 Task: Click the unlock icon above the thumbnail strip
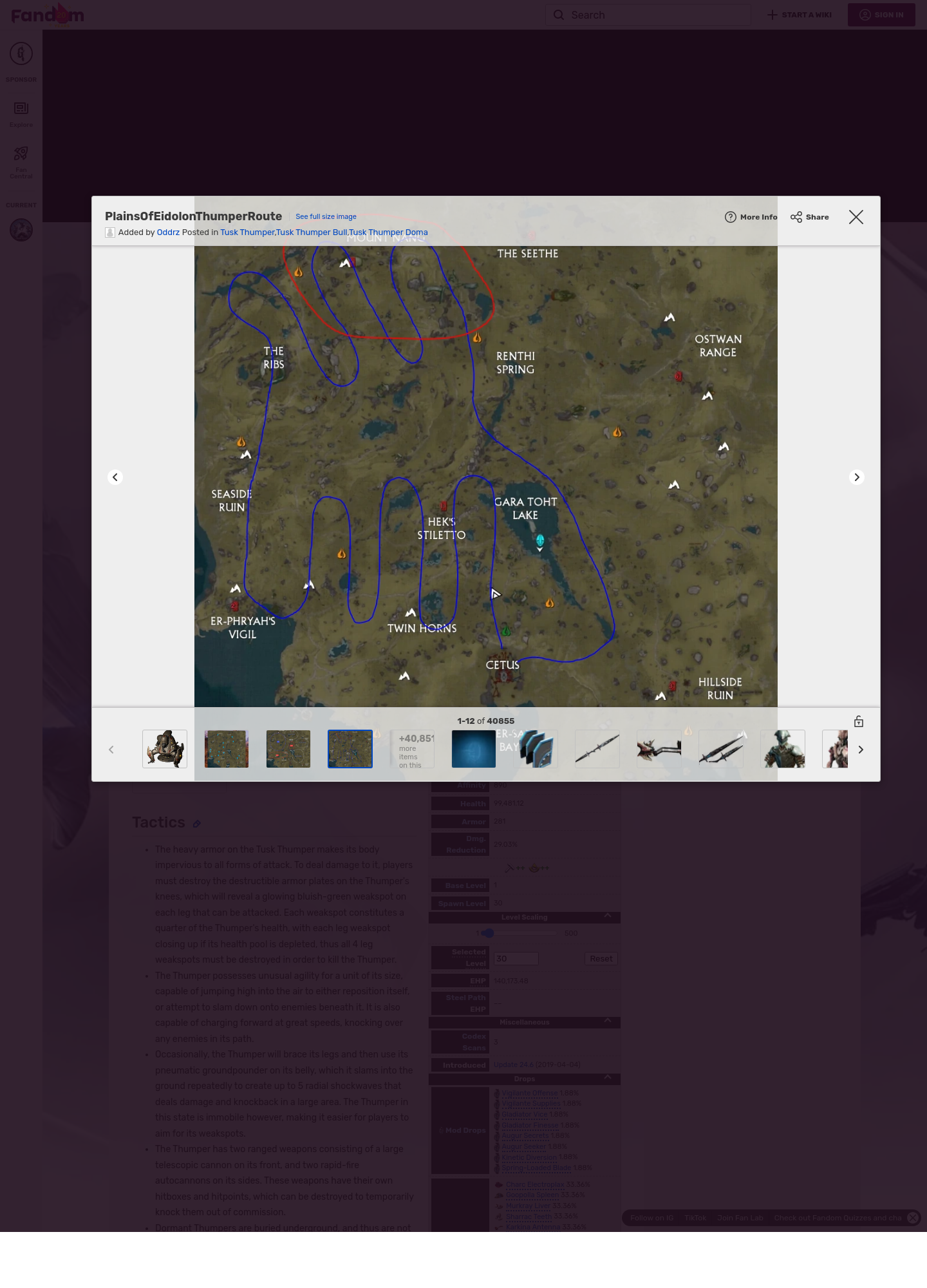coord(859,721)
